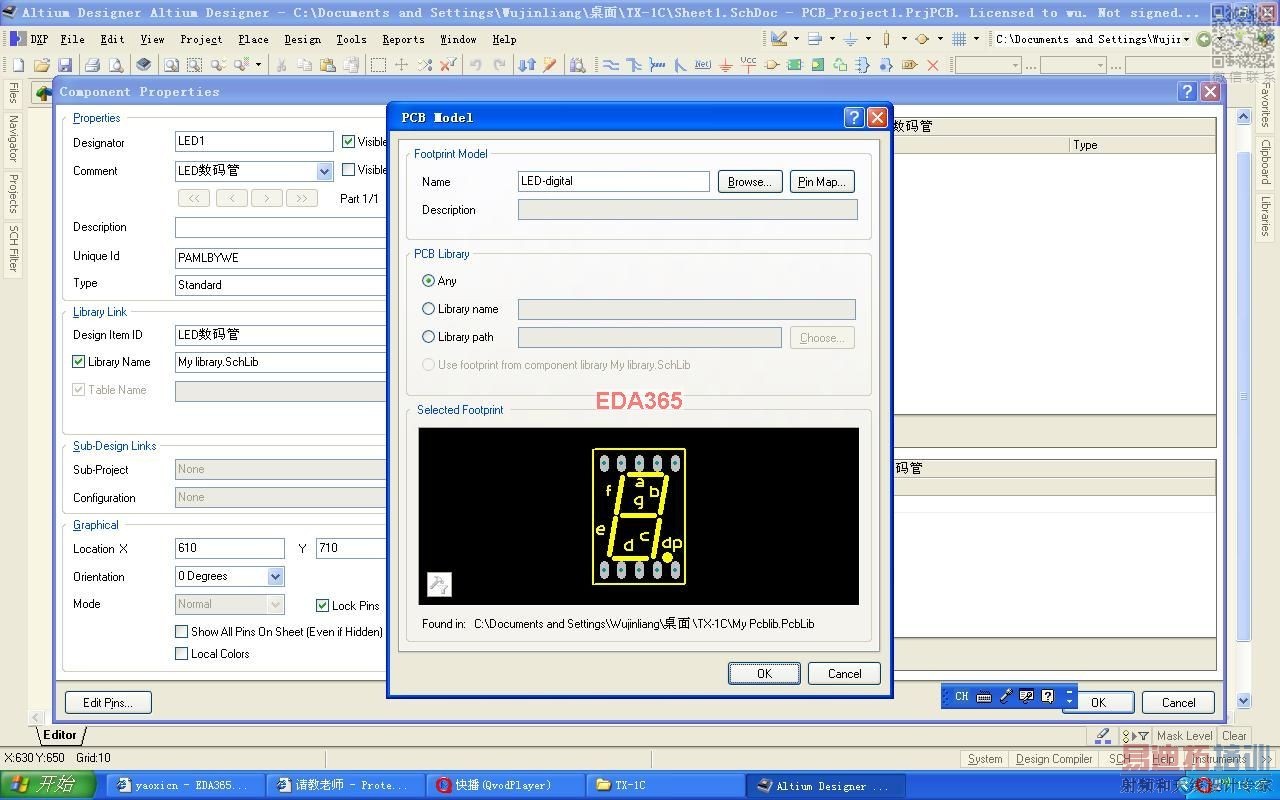The width and height of the screenshot is (1280, 800).
Task: Click the GND power port icon
Action: (726, 65)
